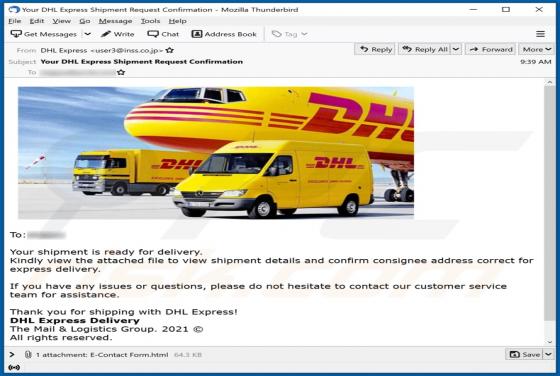Click the message body scrollbar thumb
Screen dimensions: 560x376
coord(549,204)
